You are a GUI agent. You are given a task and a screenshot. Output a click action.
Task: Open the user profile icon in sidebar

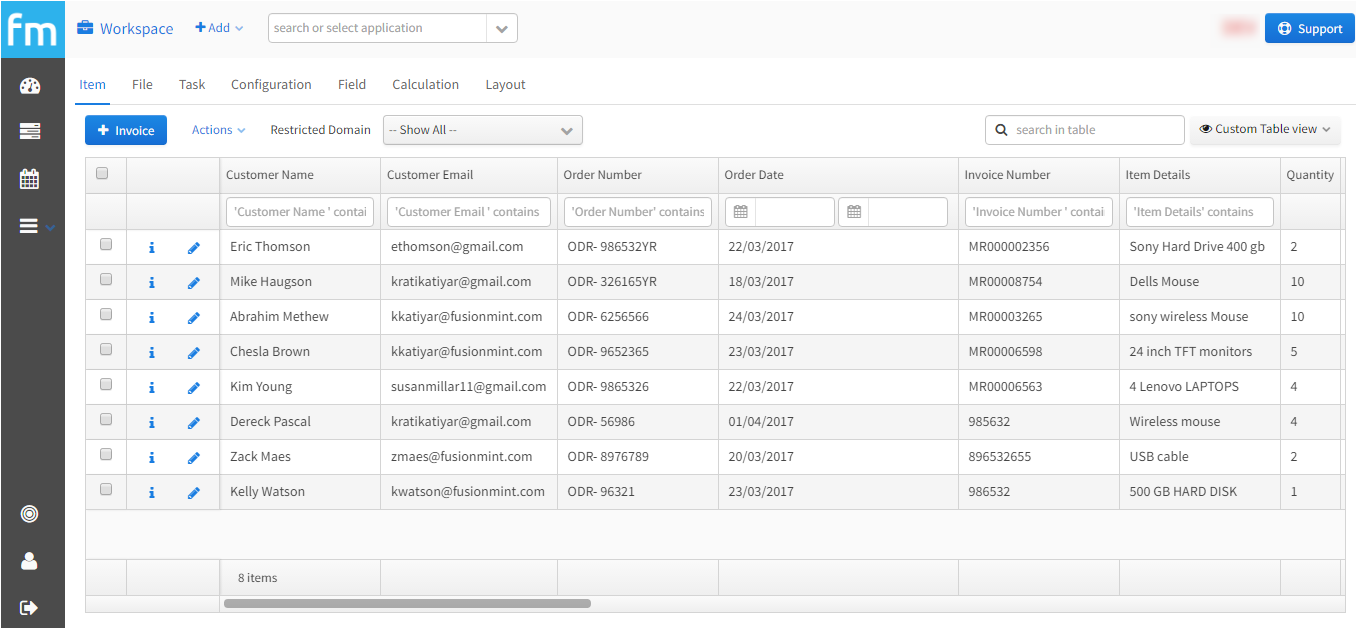pos(29,561)
